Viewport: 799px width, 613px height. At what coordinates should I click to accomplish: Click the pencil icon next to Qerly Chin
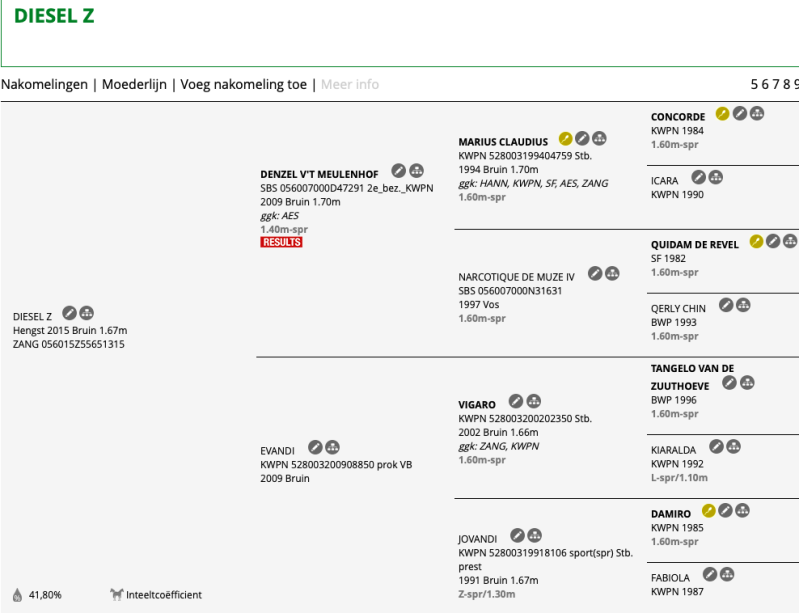726,305
